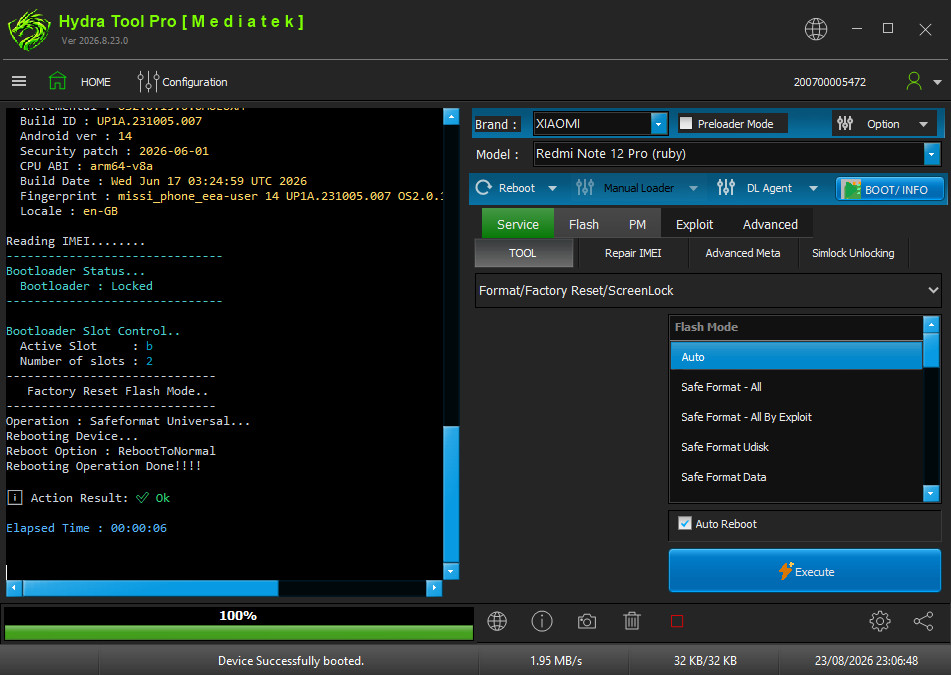Open the Repair IMEI sub-tab
Viewport: 951px width, 675px height.
click(x=633, y=253)
